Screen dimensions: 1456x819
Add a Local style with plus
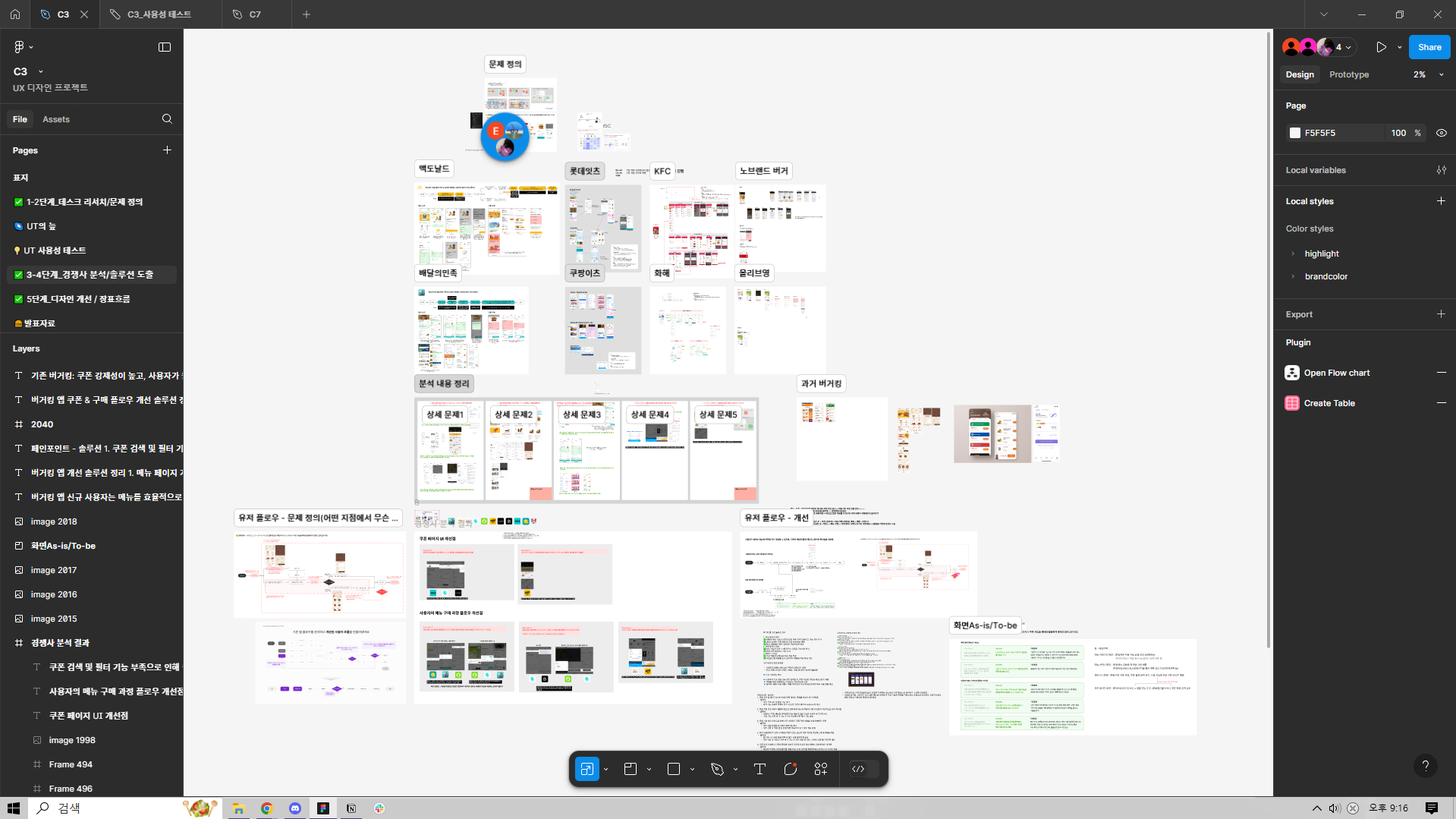1441,201
